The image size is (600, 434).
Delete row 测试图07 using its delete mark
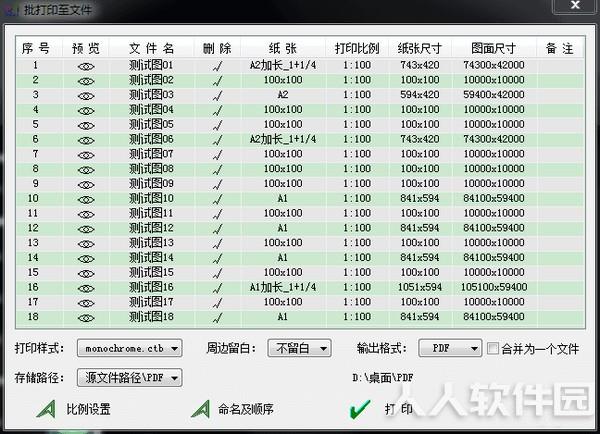click(217, 155)
